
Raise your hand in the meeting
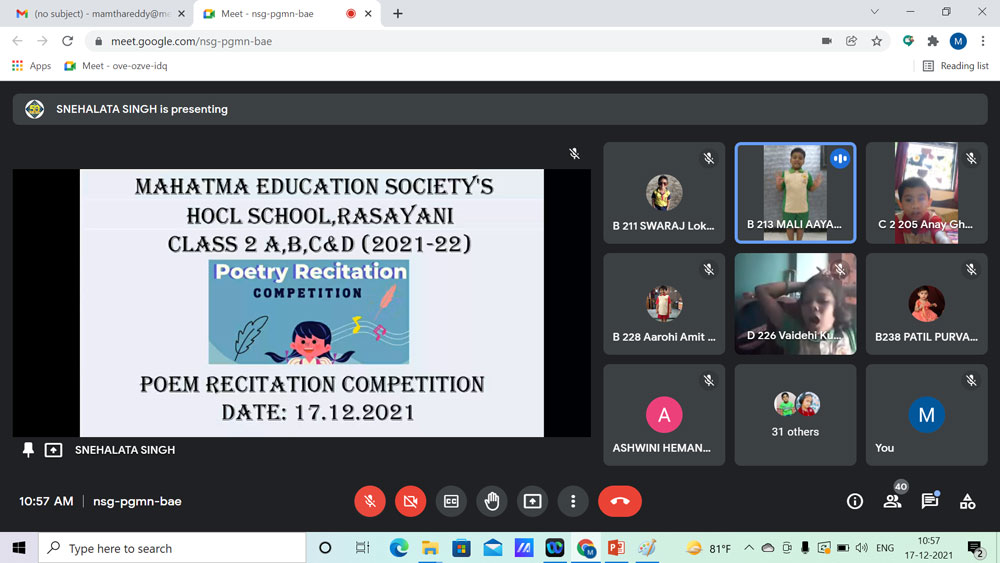point(492,501)
